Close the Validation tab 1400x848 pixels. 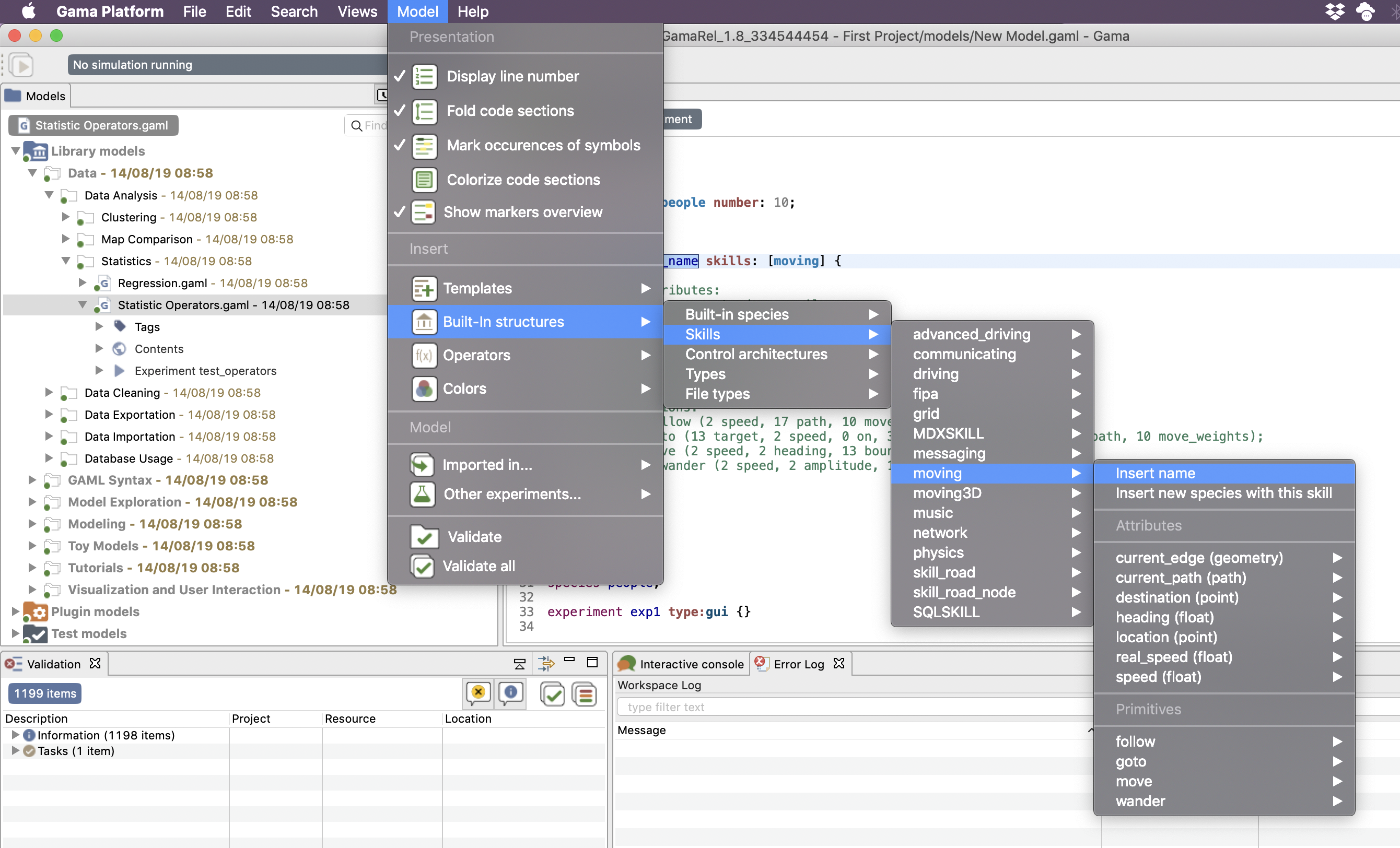coord(95,663)
